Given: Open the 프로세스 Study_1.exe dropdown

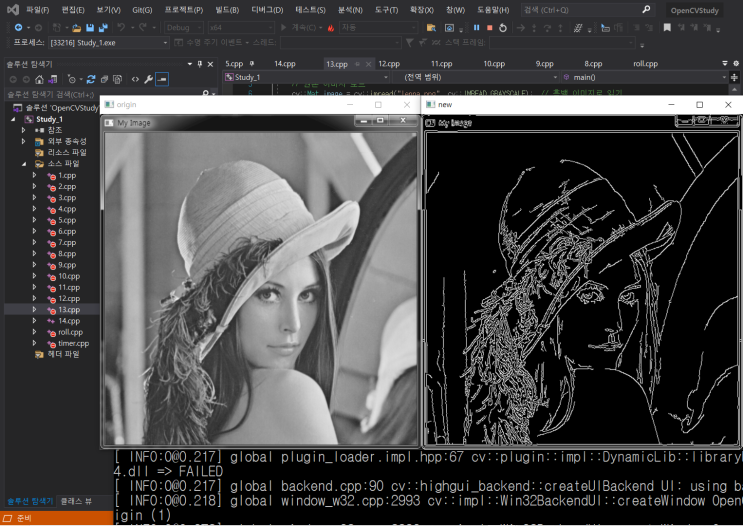Looking at the screenshot, I should (109, 43).
